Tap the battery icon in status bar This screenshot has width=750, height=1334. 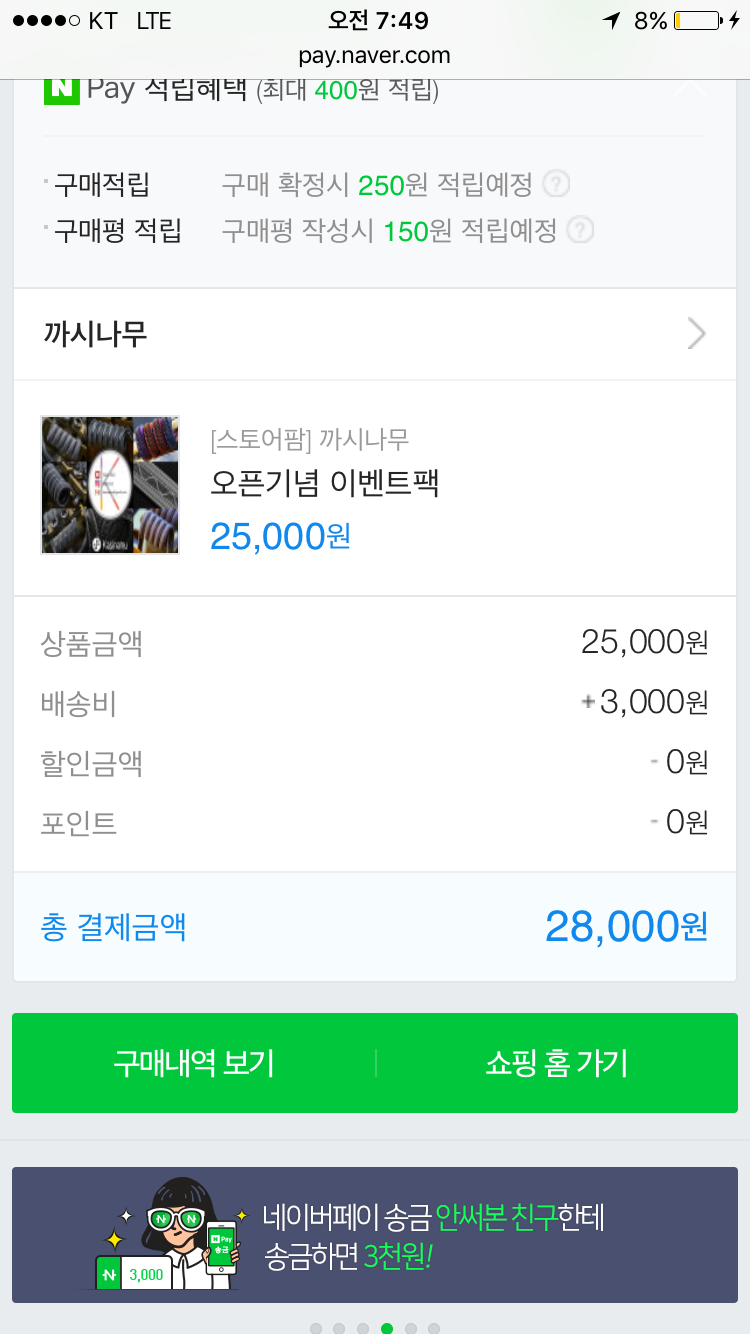pyautogui.click(x=697, y=21)
